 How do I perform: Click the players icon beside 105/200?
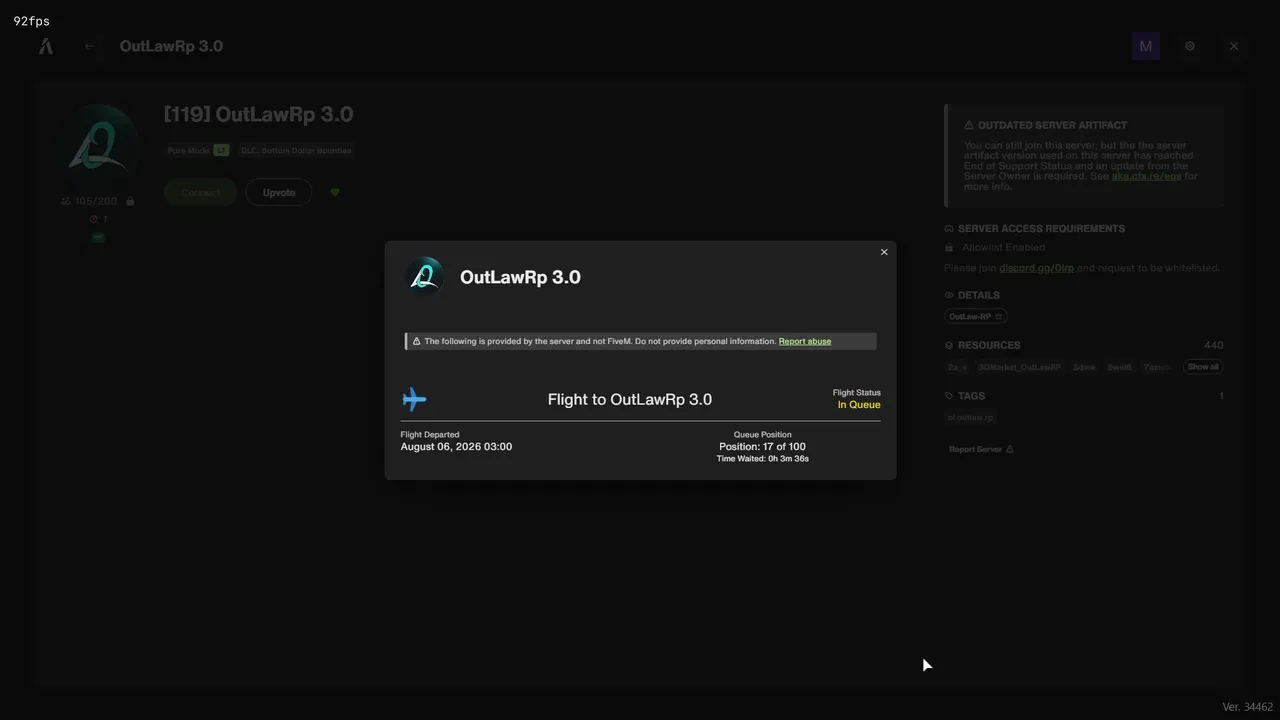point(66,201)
